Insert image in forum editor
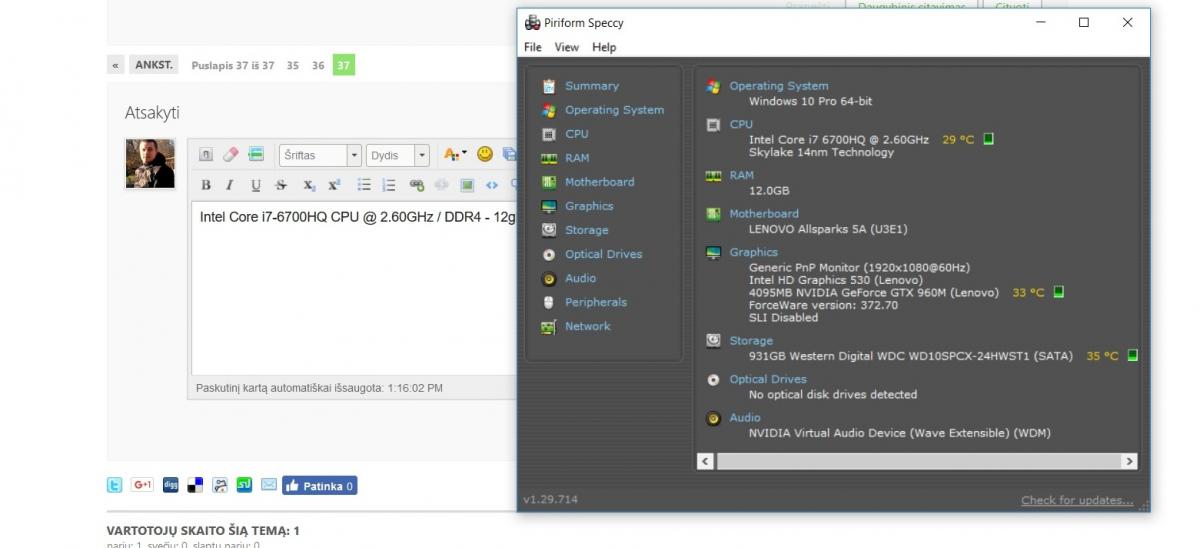The image size is (1200, 548). (x=467, y=185)
